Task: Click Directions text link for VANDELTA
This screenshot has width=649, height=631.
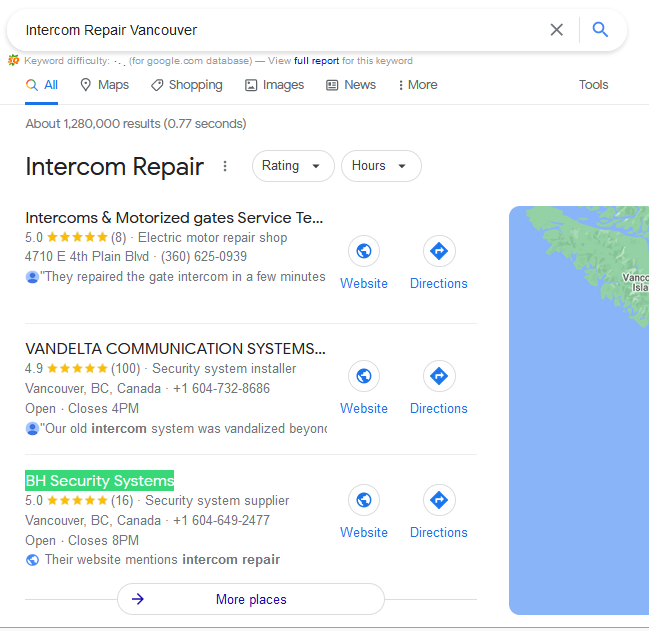Action: click(x=439, y=408)
